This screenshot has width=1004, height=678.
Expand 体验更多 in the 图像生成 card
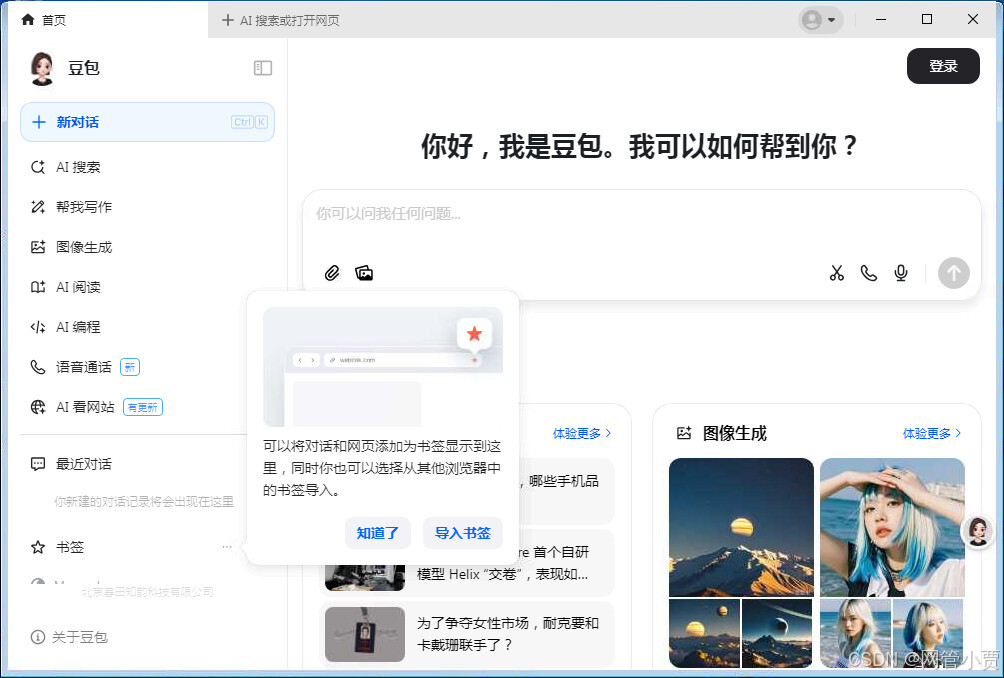[932, 433]
